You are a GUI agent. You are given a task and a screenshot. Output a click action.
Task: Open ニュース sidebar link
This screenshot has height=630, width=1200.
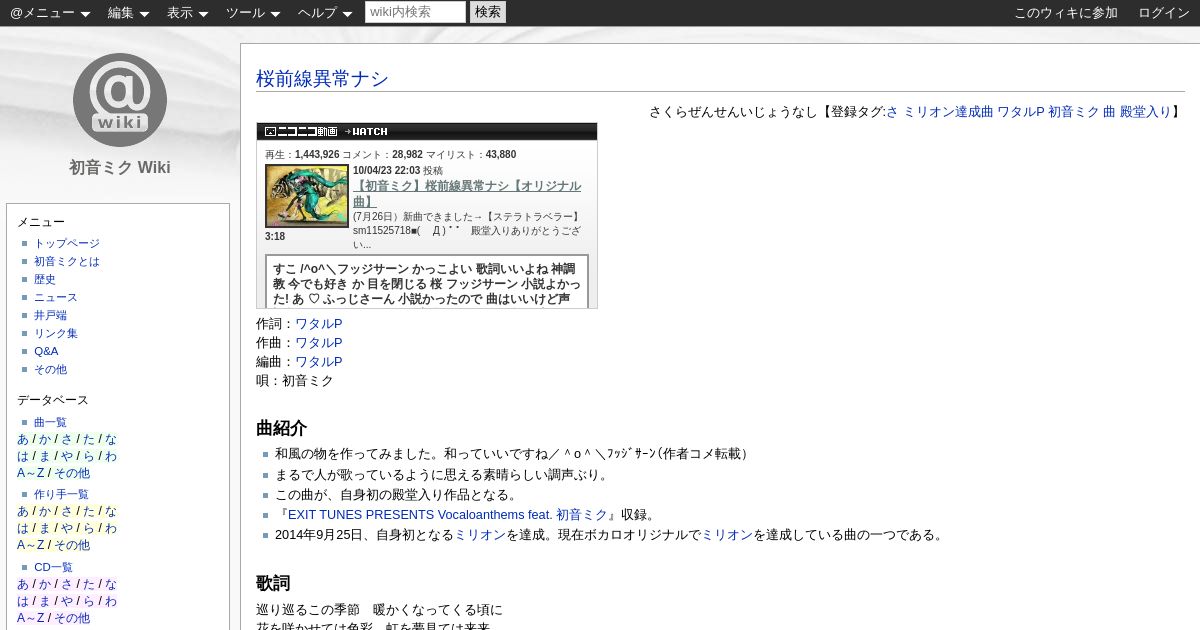[56, 297]
